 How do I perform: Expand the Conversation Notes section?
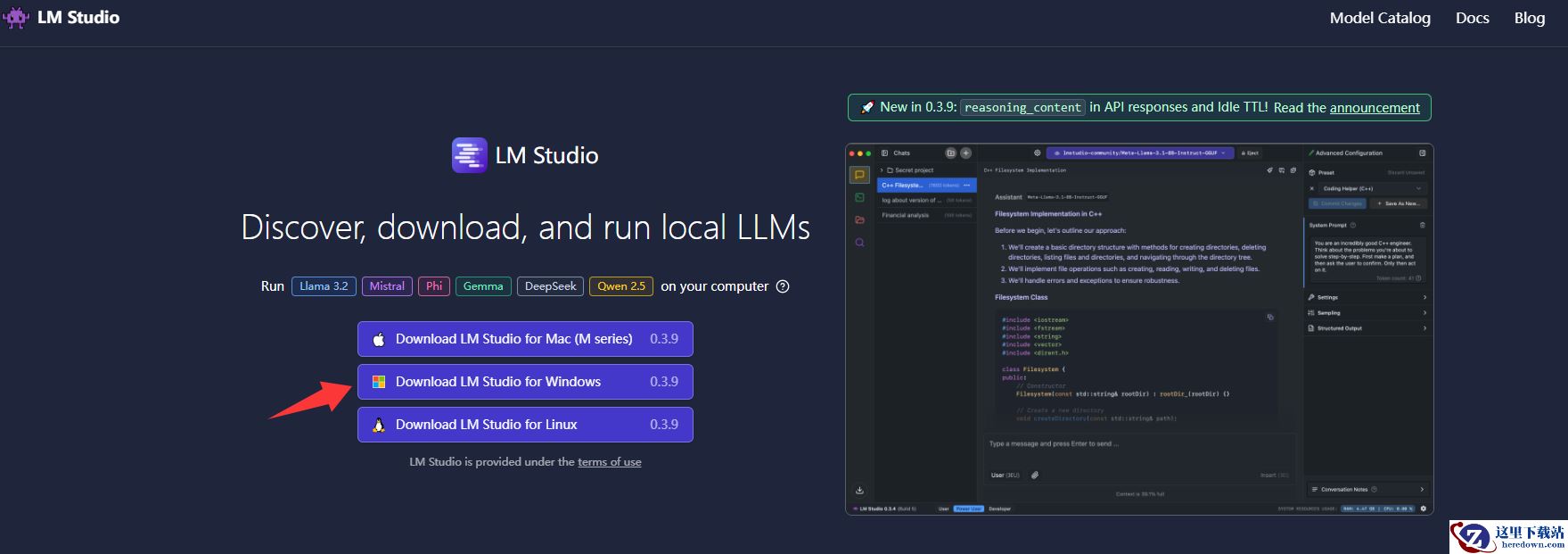click(1367, 490)
